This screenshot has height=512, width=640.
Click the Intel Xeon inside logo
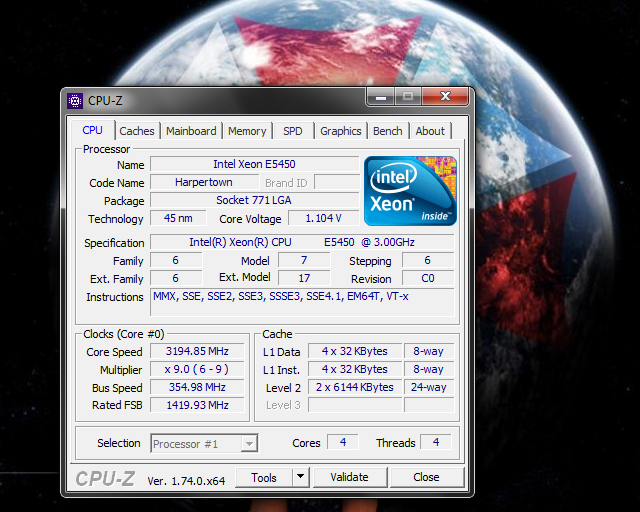[x=410, y=191]
